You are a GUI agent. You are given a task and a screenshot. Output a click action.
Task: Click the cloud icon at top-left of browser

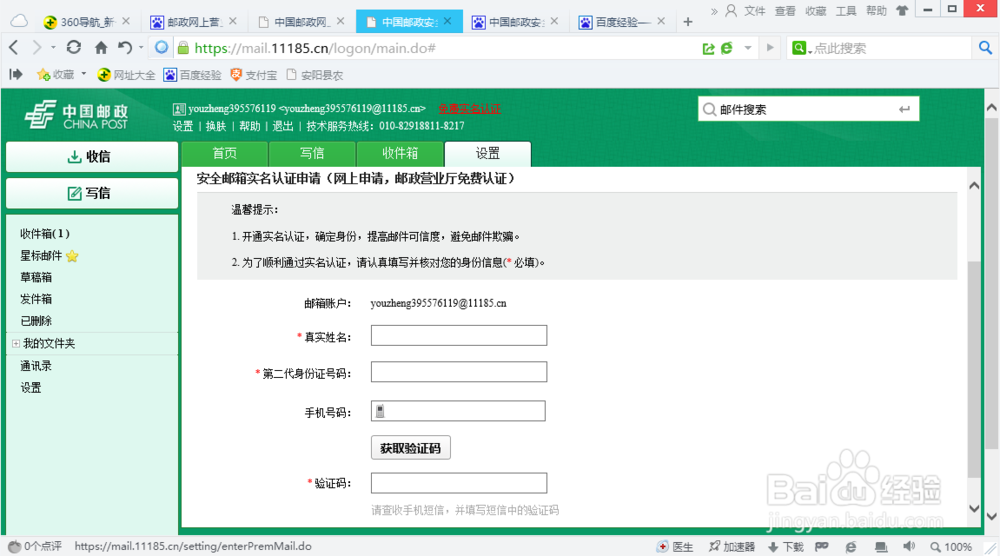[x=19, y=21]
